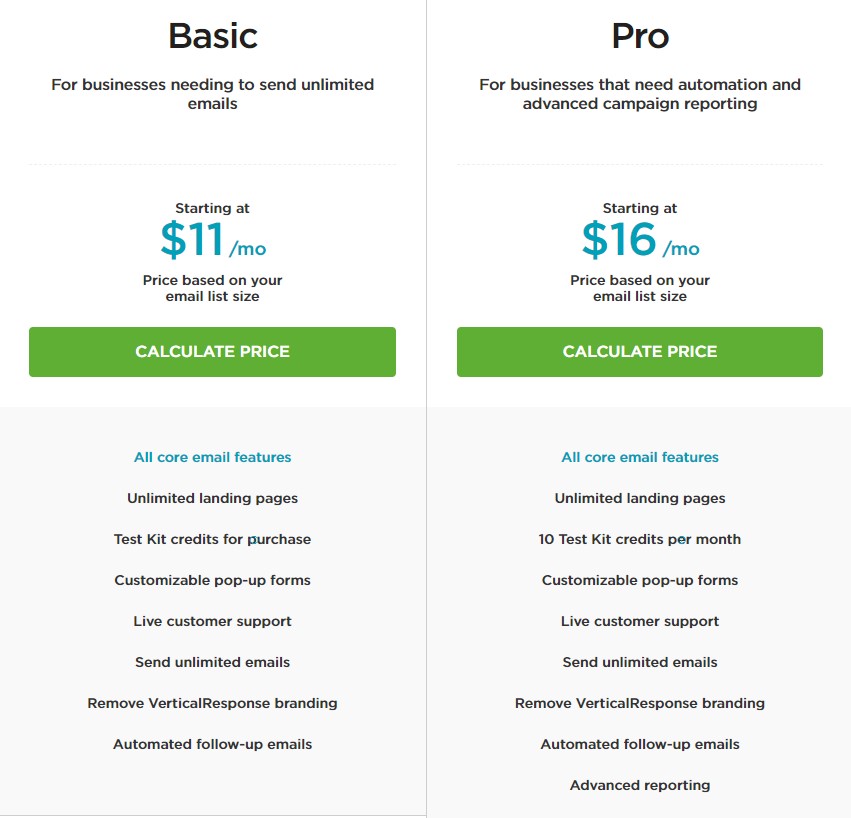Click Calculate Price button for Pro plan

pyautogui.click(x=640, y=352)
